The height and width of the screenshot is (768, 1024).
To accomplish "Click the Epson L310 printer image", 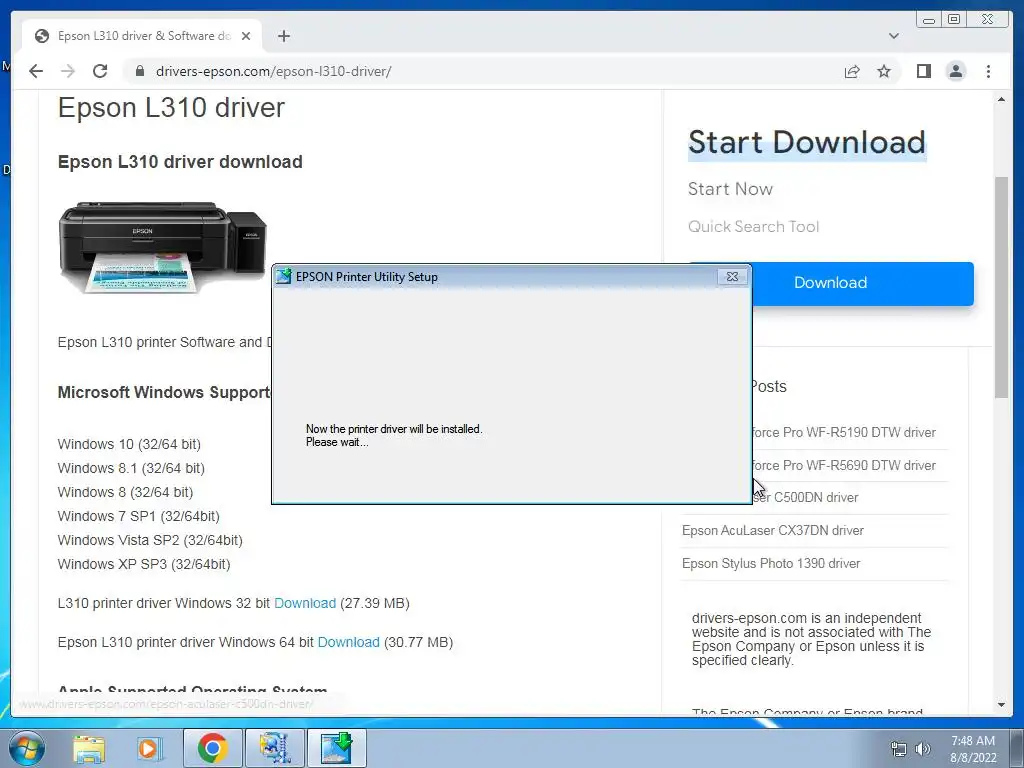I will (163, 248).
